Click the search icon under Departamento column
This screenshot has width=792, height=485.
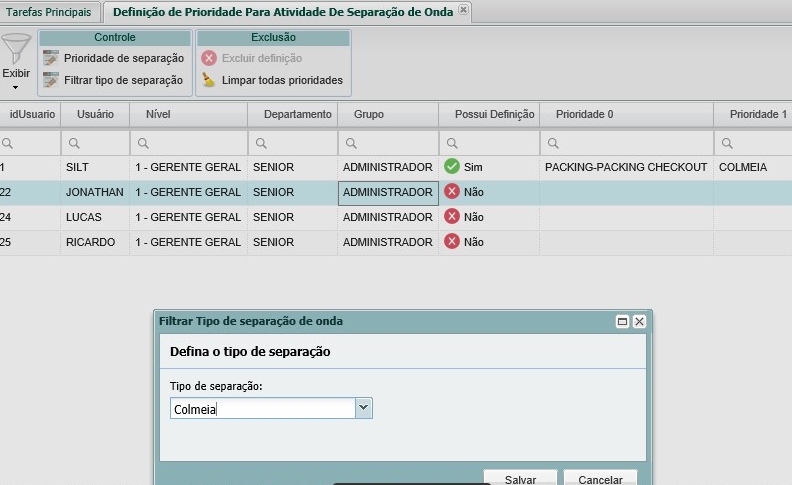pyautogui.click(x=261, y=143)
